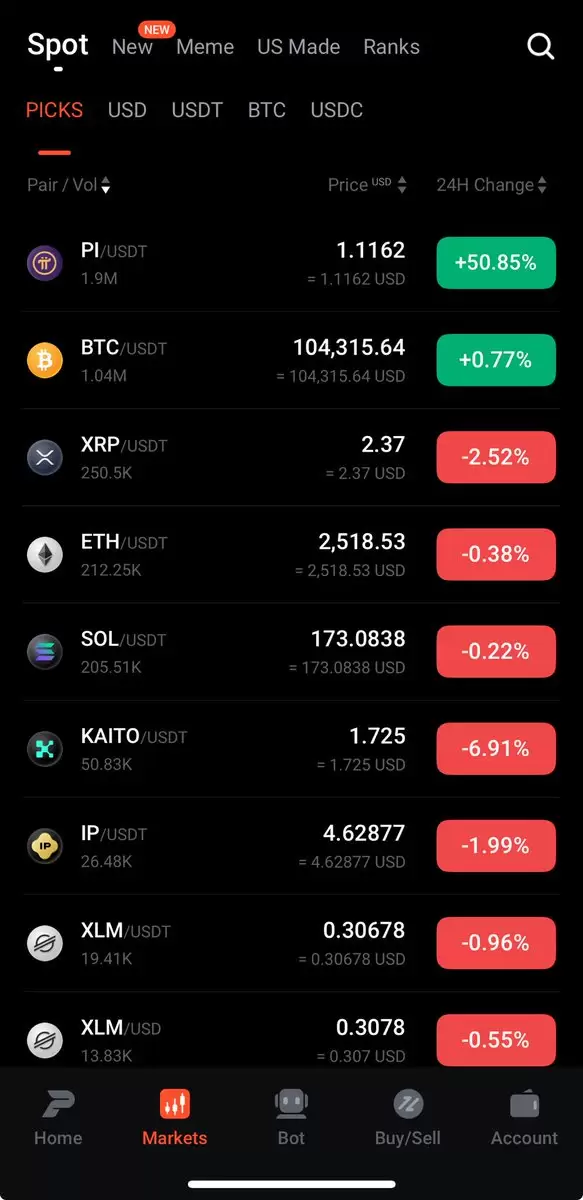
Task: Open the Account wallet icon
Action: (524, 1104)
